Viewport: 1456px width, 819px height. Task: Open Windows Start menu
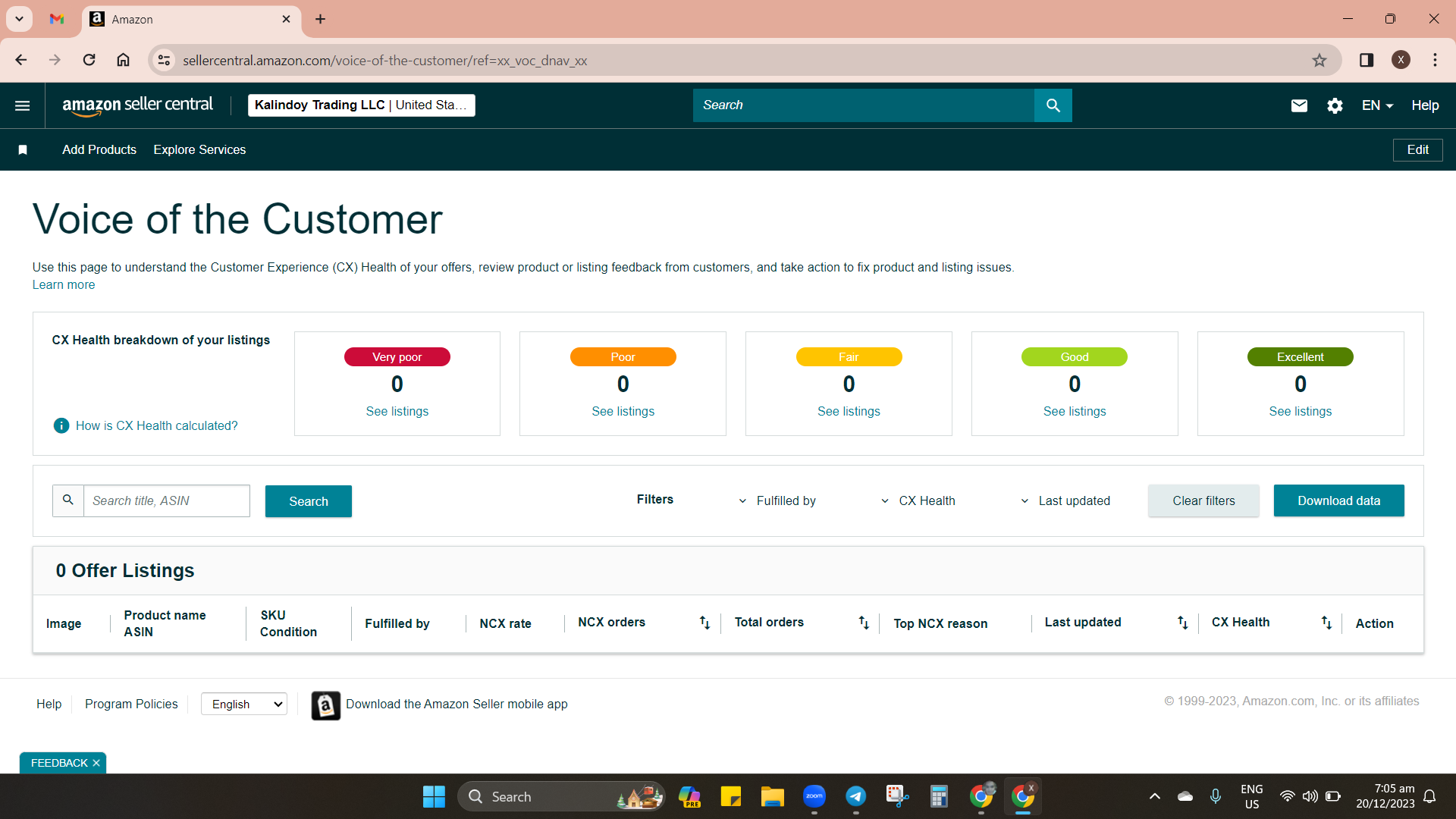click(434, 796)
